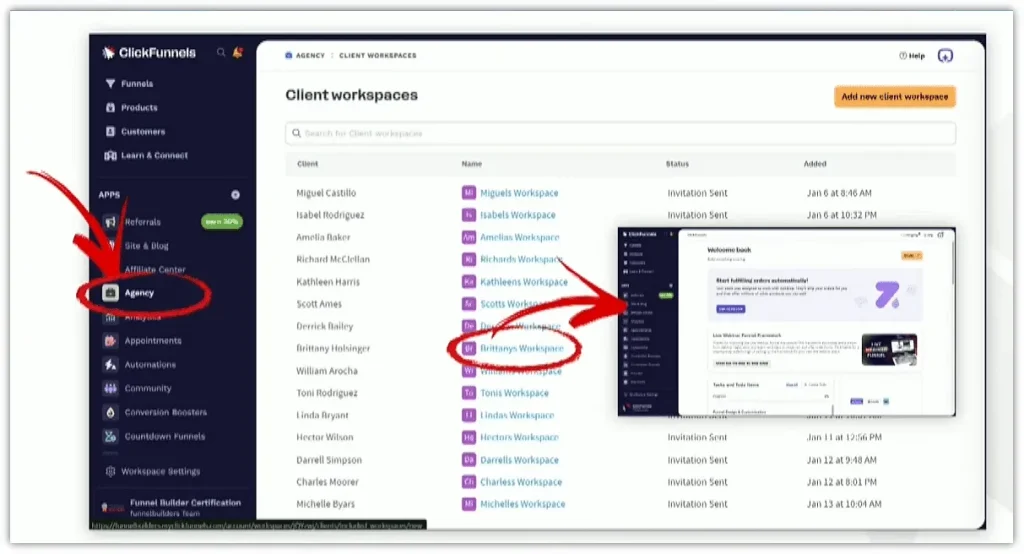Open the notification bell icon
Image resolution: width=1024 pixels, height=554 pixels.
point(237,53)
